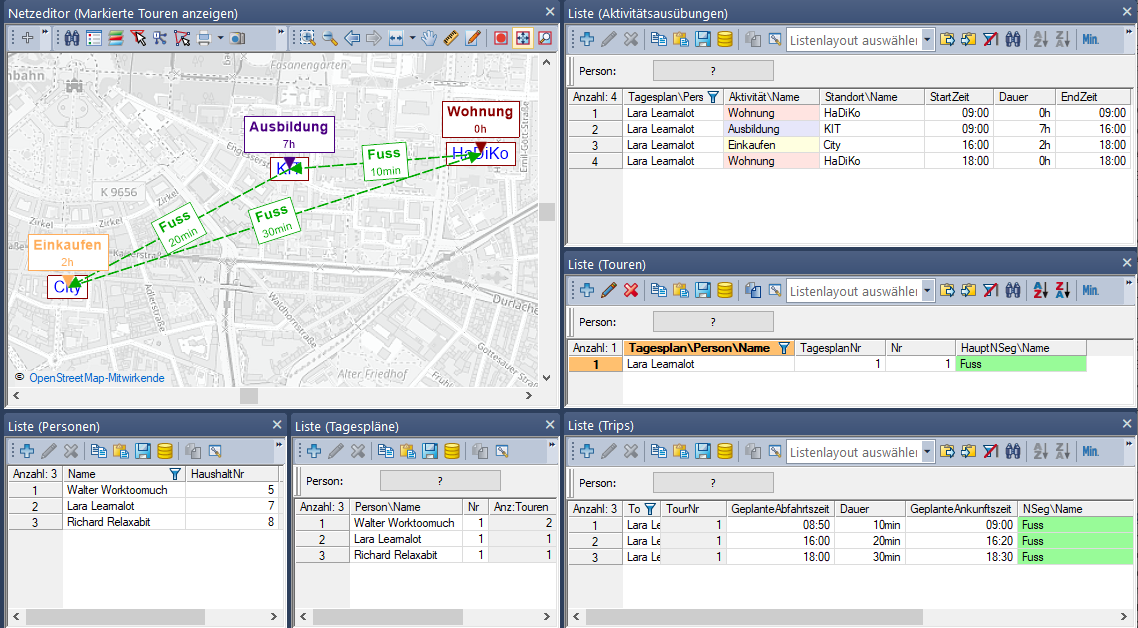Click red X delete icon in Touren list

tap(631, 290)
